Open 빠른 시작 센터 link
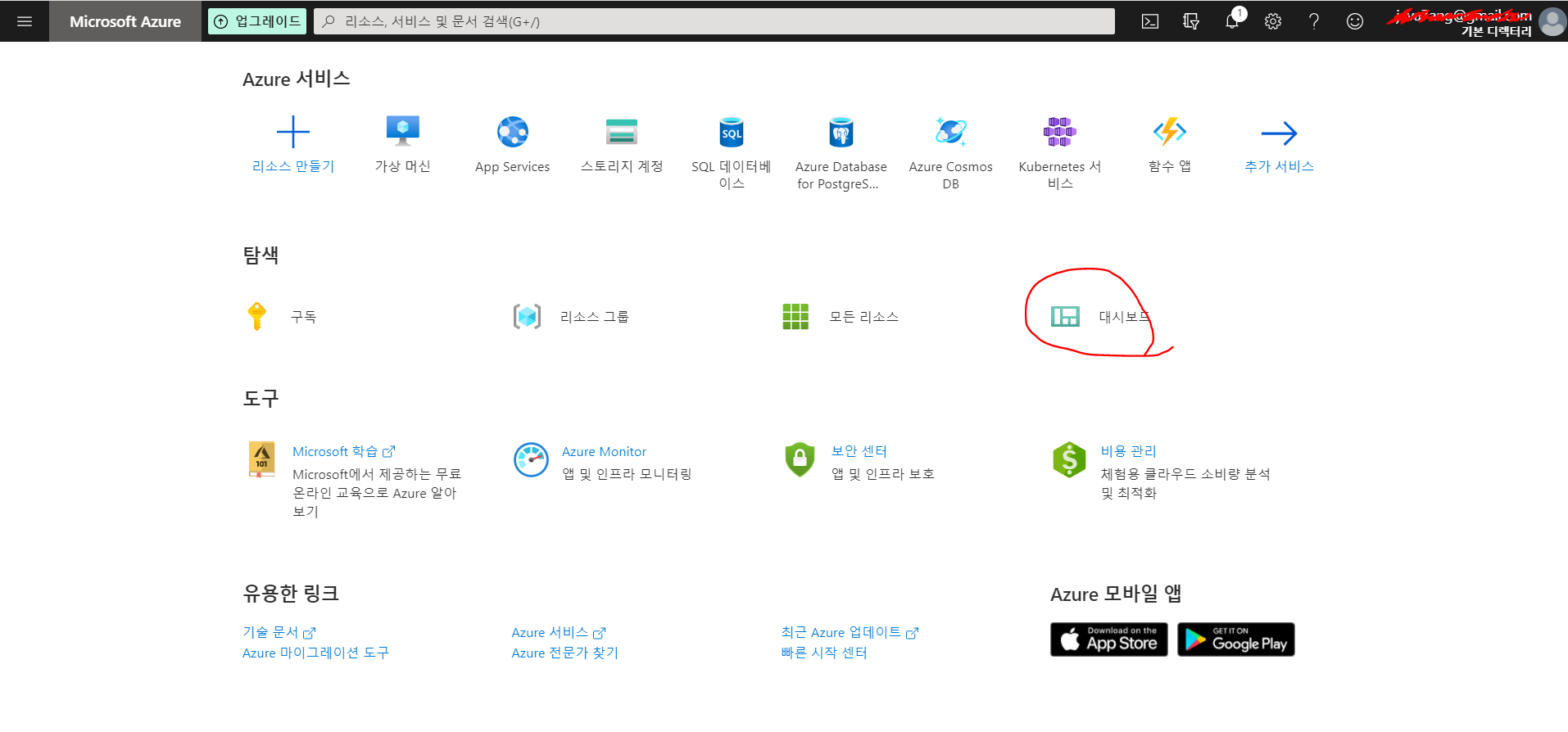Viewport: 1568px width, 732px height. tap(824, 653)
